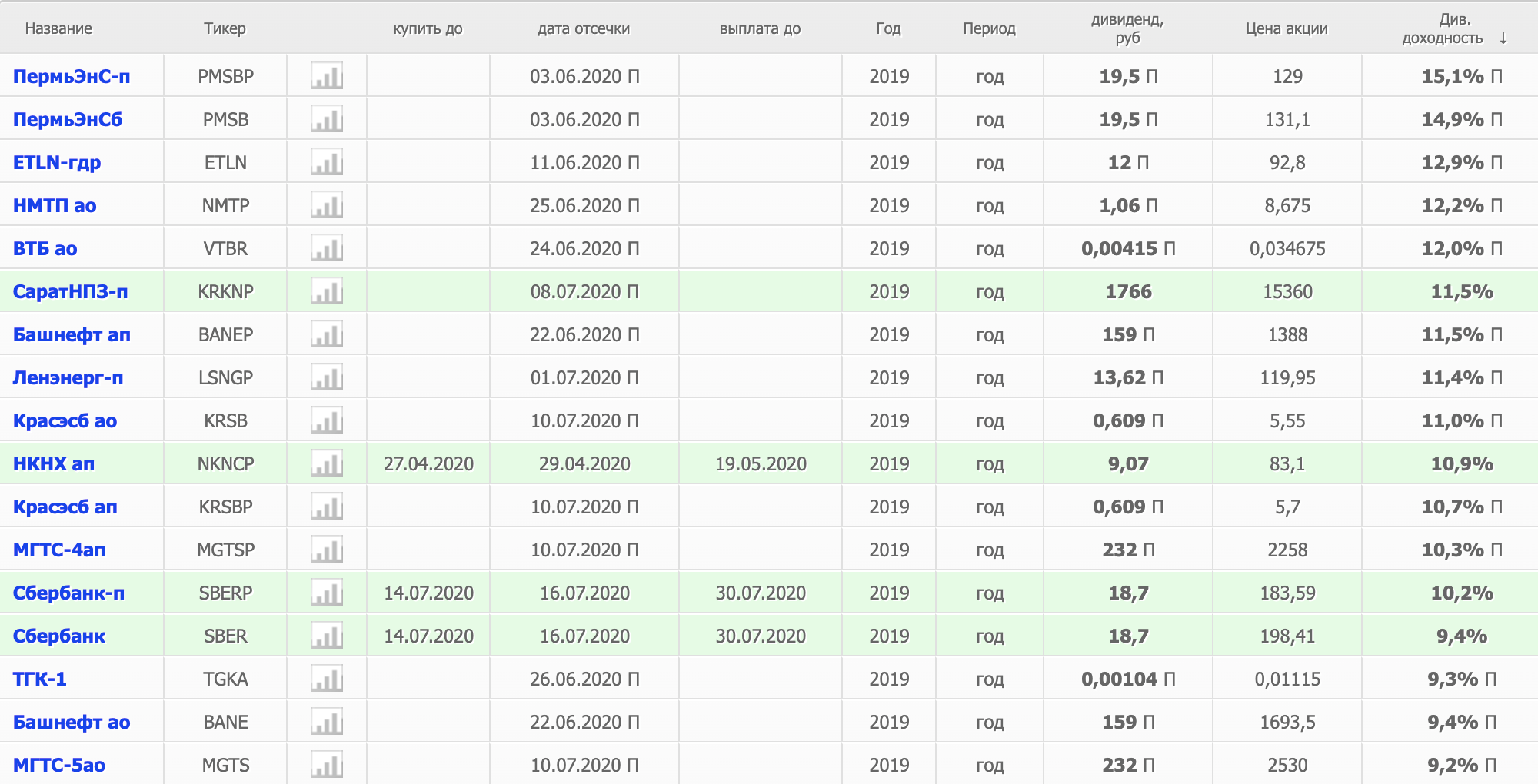The image size is (1538, 784).
Task: Click the sort arrow next to Див. доходность
Action: 1503,38
